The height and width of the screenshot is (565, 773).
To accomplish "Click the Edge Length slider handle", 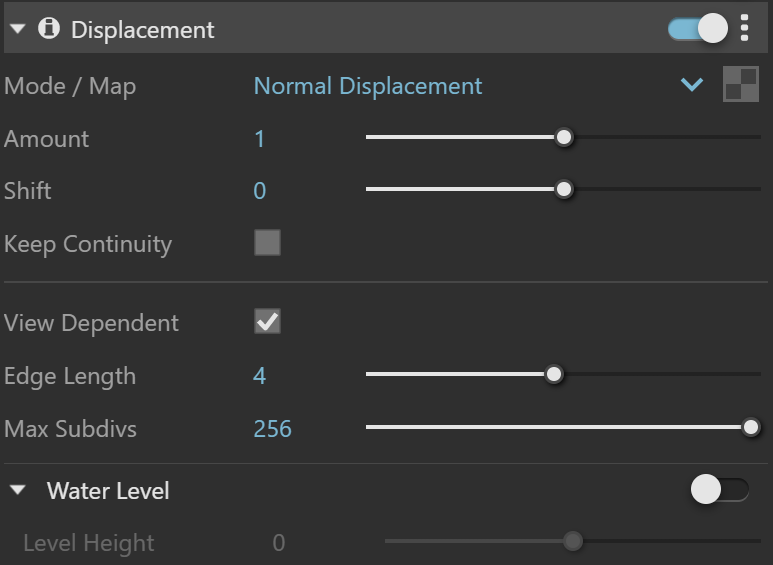I will (554, 374).
